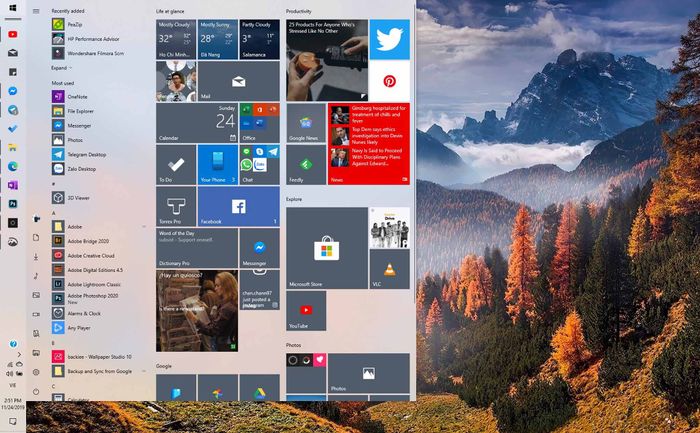The image size is (700, 433).
Task: Open the Mail tile
Action: click(x=238, y=81)
